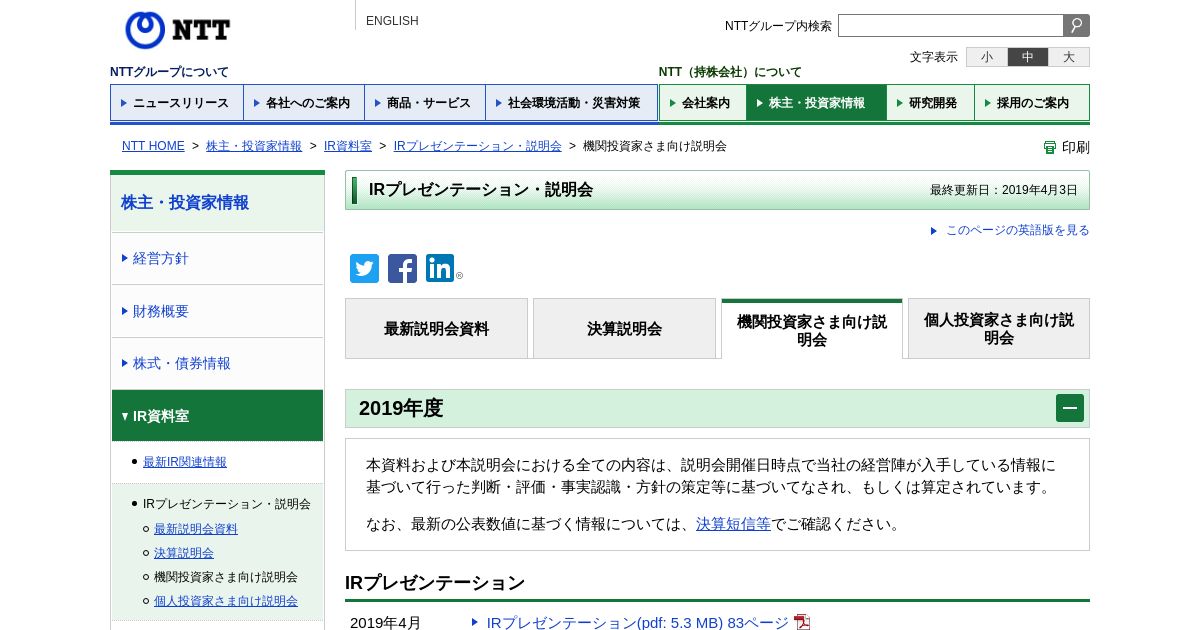Click 最終更新日:2019年4月3日 text
The height and width of the screenshot is (630, 1200).
point(1004,190)
